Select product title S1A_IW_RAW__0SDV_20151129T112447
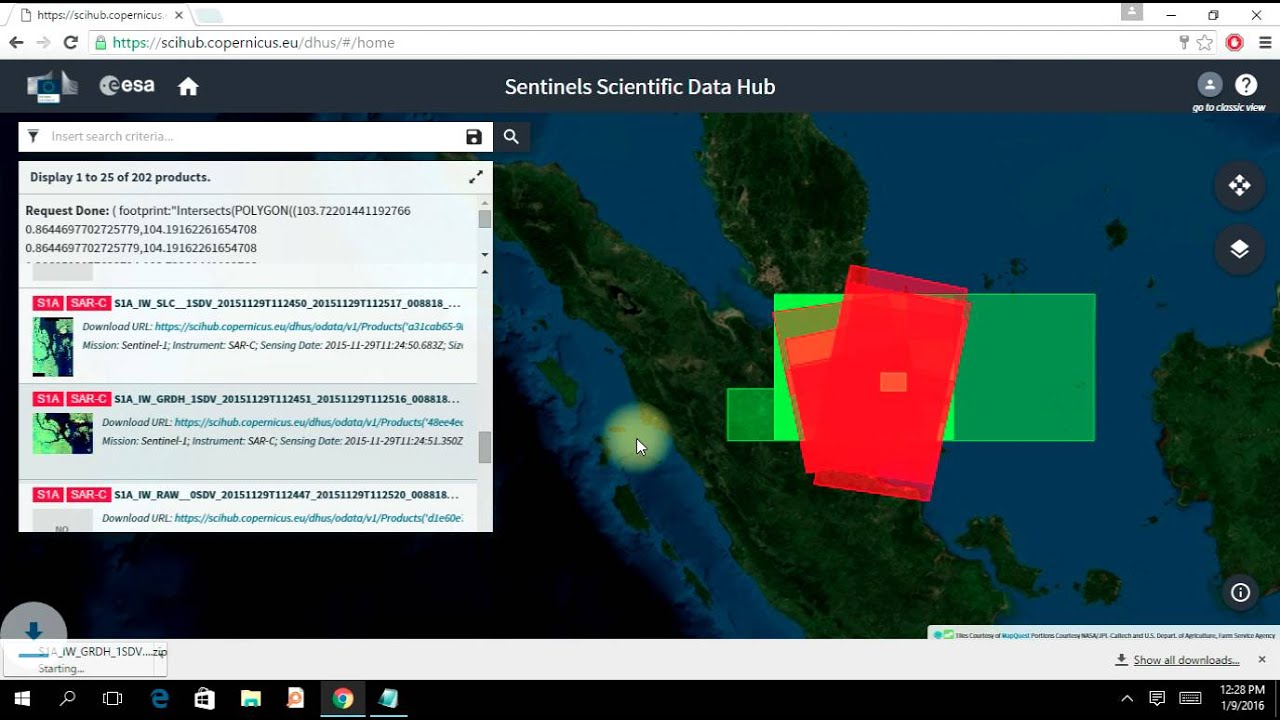Viewport: 1280px width, 720px height. click(x=288, y=495)
